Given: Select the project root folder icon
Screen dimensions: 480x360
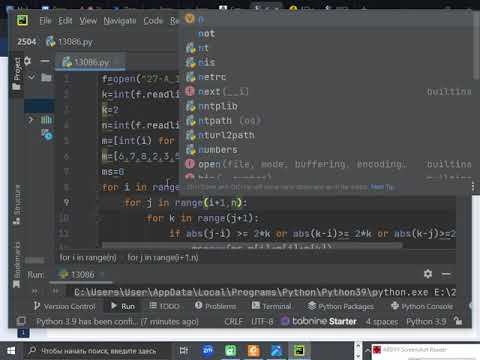Looking at the screenshot, I should (46, 77).
